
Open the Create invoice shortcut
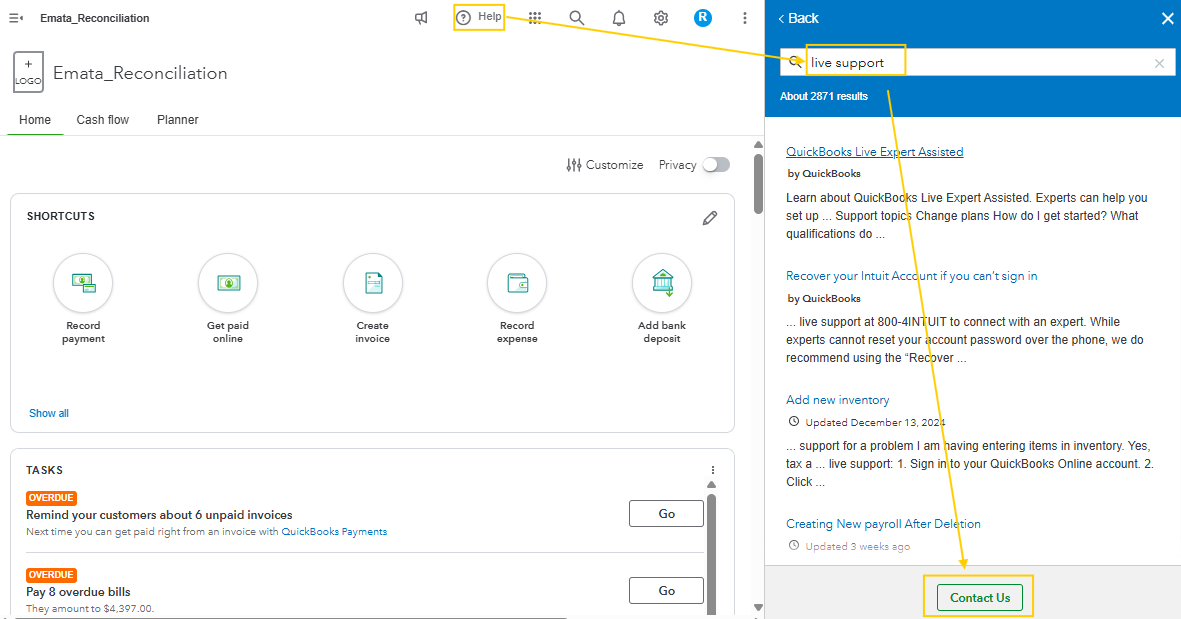373,299
